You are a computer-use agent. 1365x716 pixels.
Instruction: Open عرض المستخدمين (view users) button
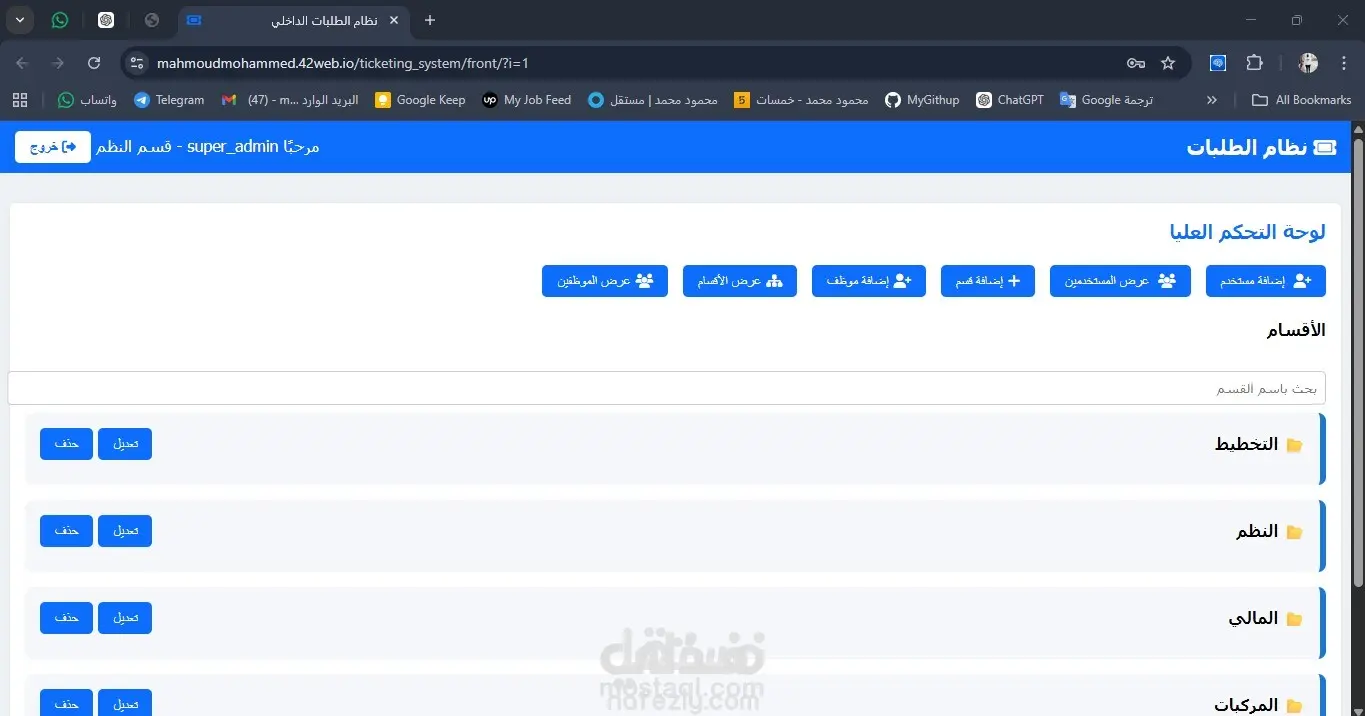click(x=1120, y=281)
